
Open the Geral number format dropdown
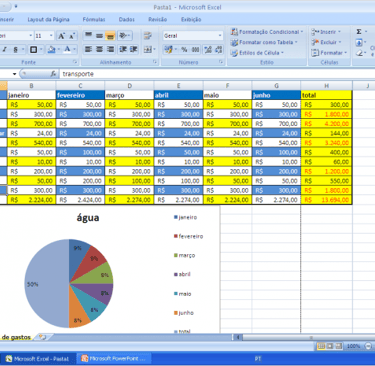pyautogui.click(x=220, y=36)
